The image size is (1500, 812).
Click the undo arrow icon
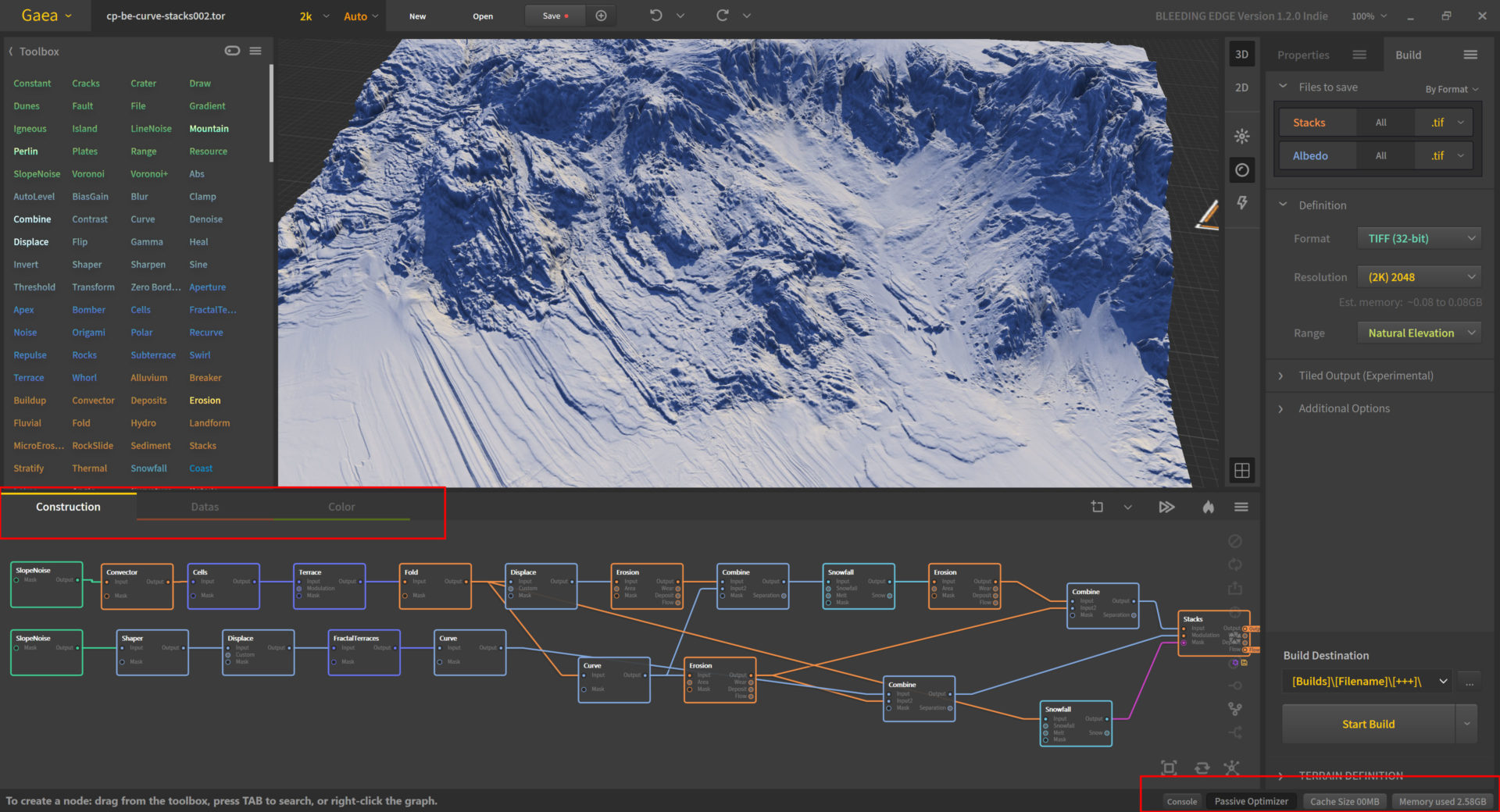655,16
